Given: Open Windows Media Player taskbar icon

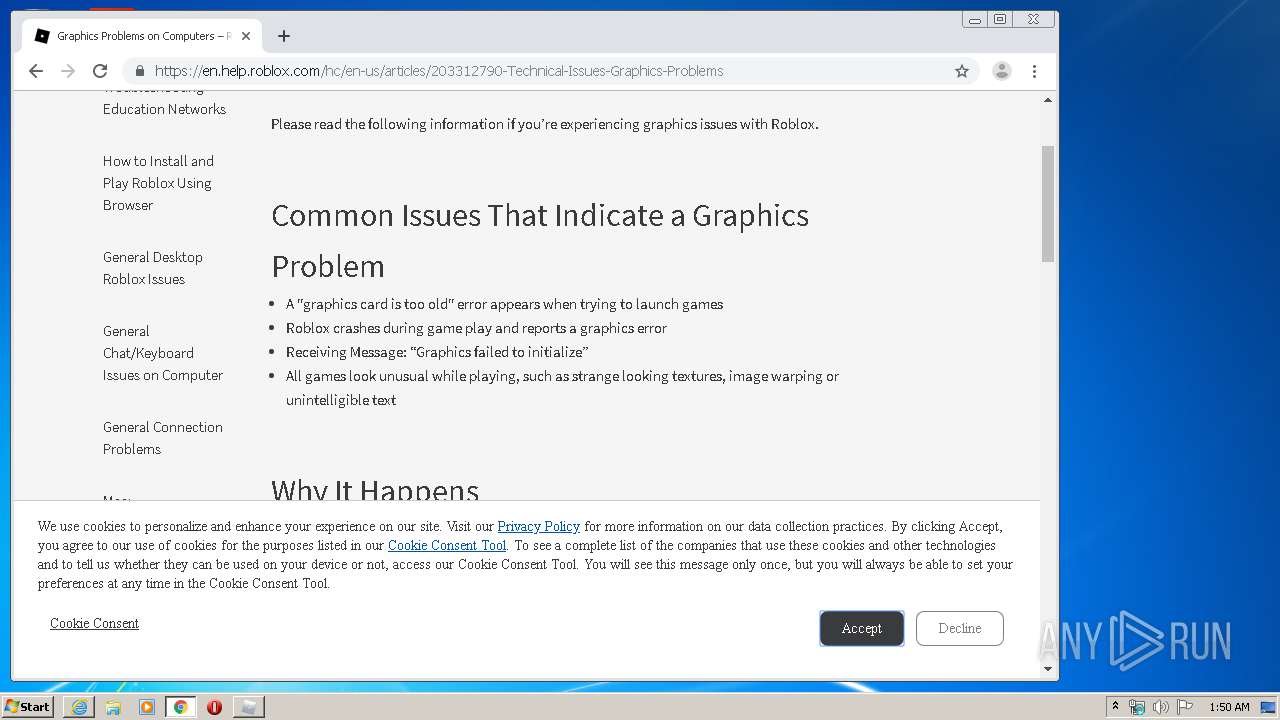Looking at the screenshot, I should [147, 707].
